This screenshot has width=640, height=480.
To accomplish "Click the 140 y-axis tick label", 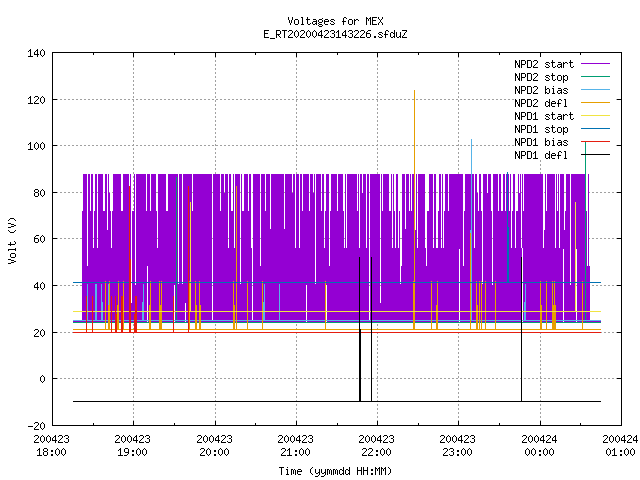I will 36,53.
